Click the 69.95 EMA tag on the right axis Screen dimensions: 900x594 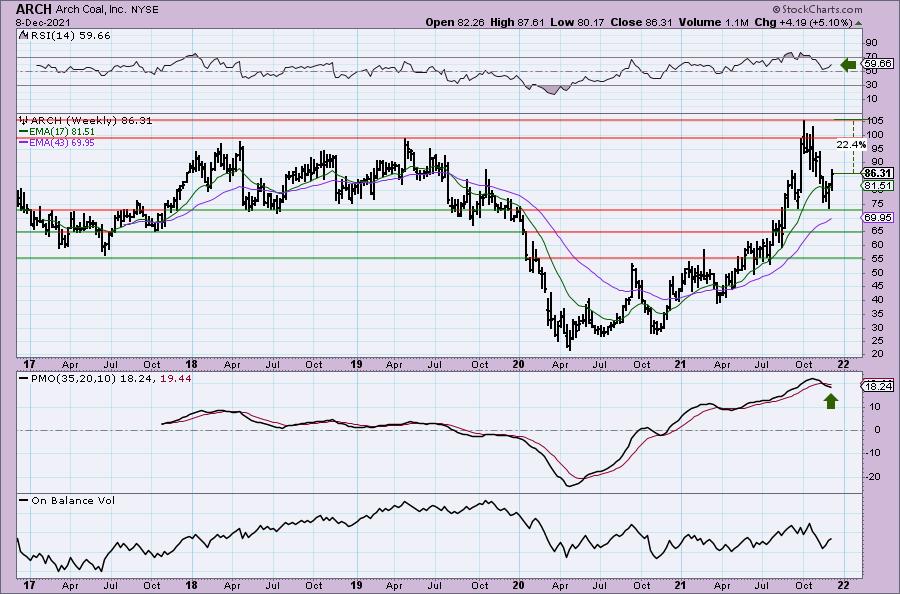(878, 217)
